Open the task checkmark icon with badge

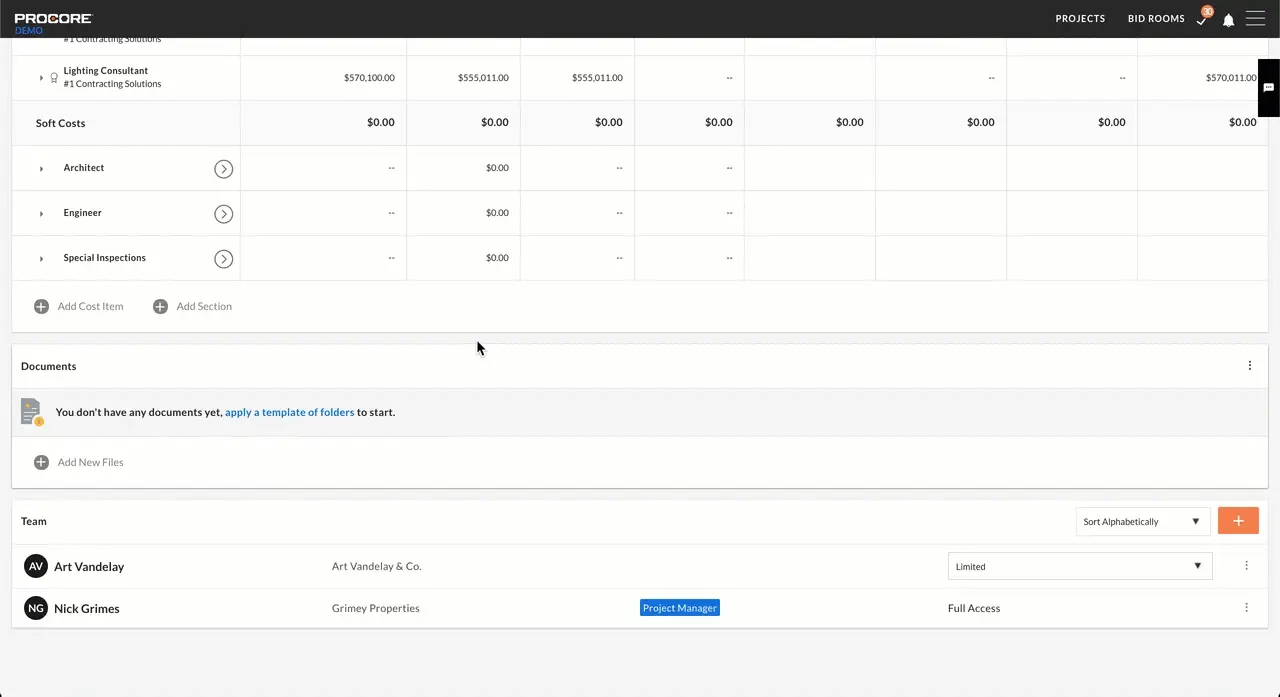[x=1203, y=18]
